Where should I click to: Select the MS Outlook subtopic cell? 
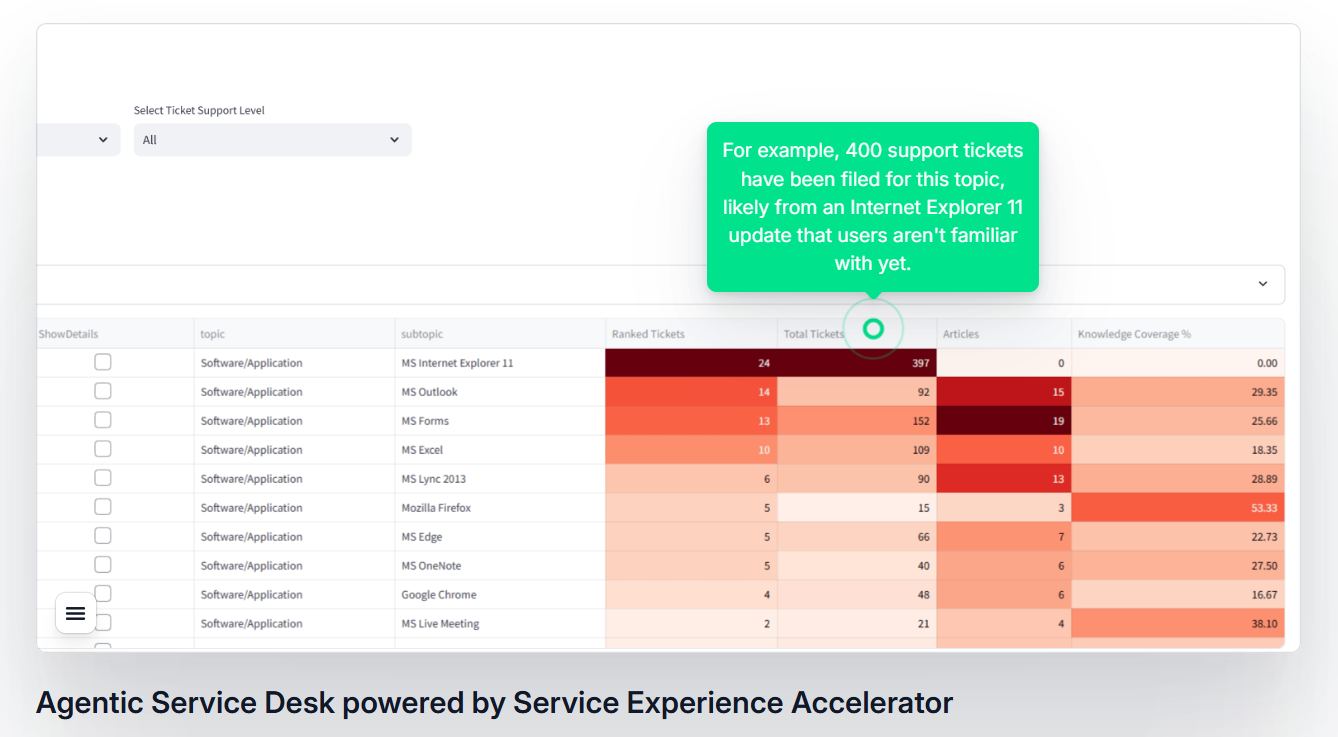pos(500,392)
